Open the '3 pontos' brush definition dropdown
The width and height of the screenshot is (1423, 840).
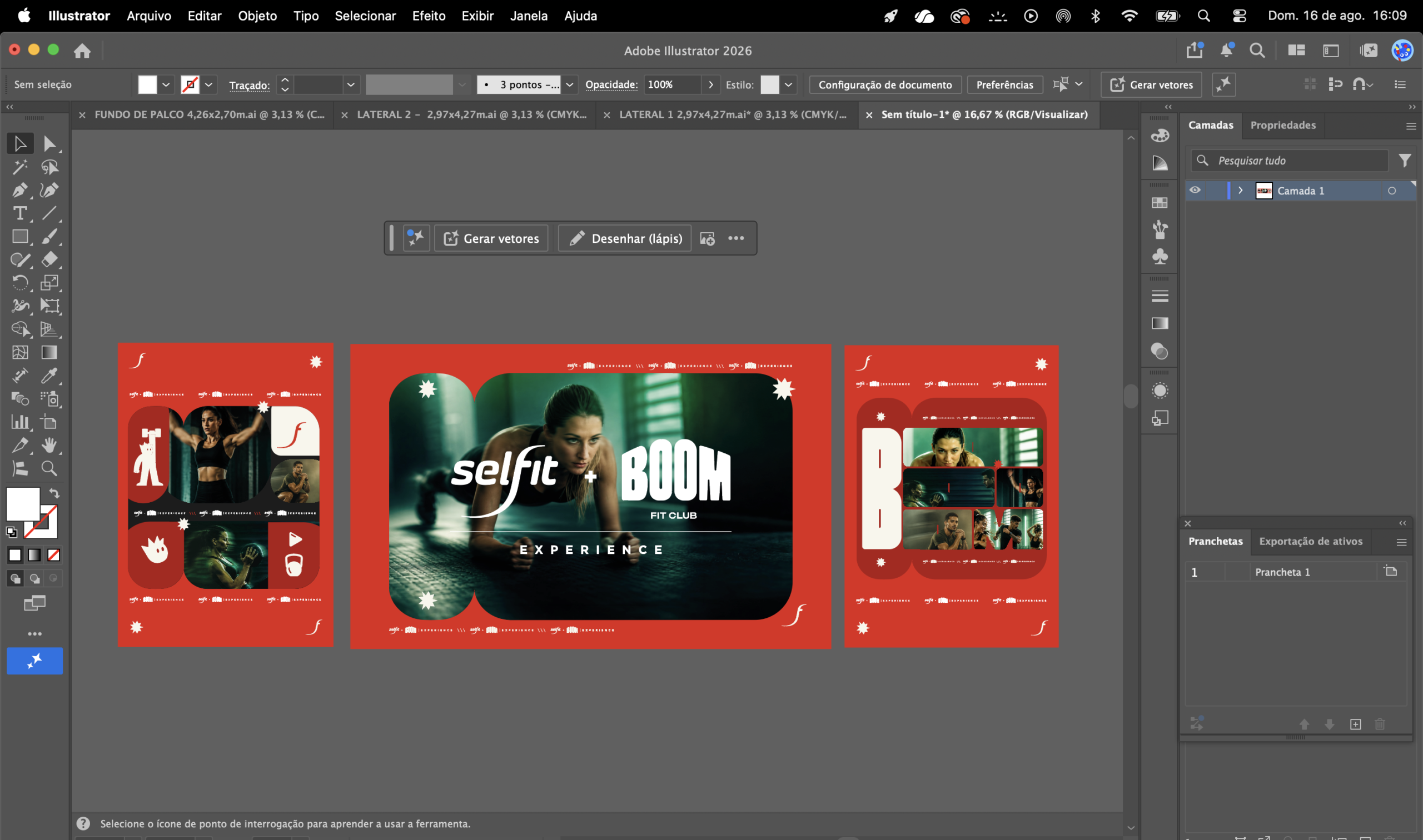[570, 85]
